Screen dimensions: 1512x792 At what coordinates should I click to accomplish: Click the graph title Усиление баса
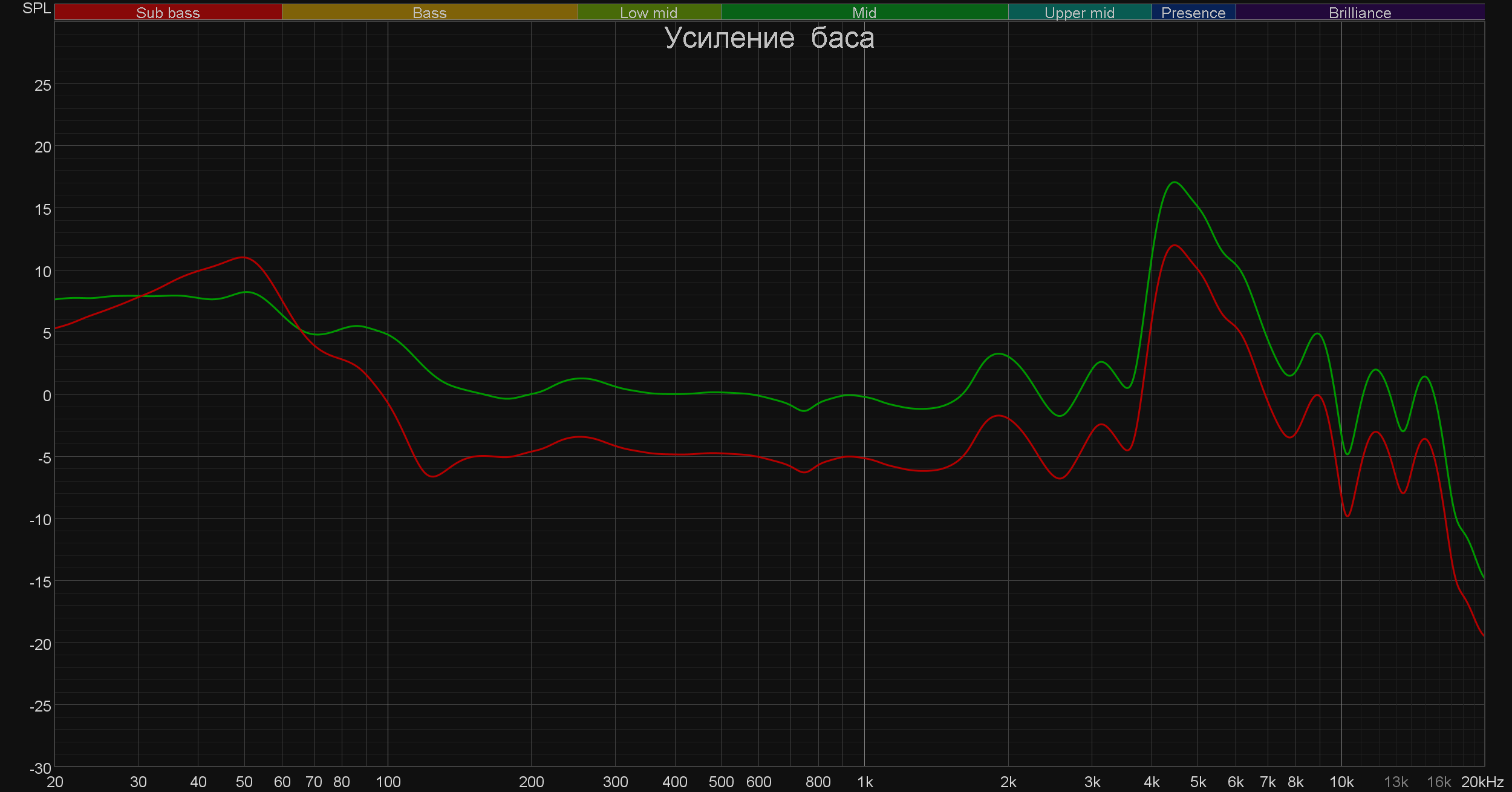click(769, 38)
